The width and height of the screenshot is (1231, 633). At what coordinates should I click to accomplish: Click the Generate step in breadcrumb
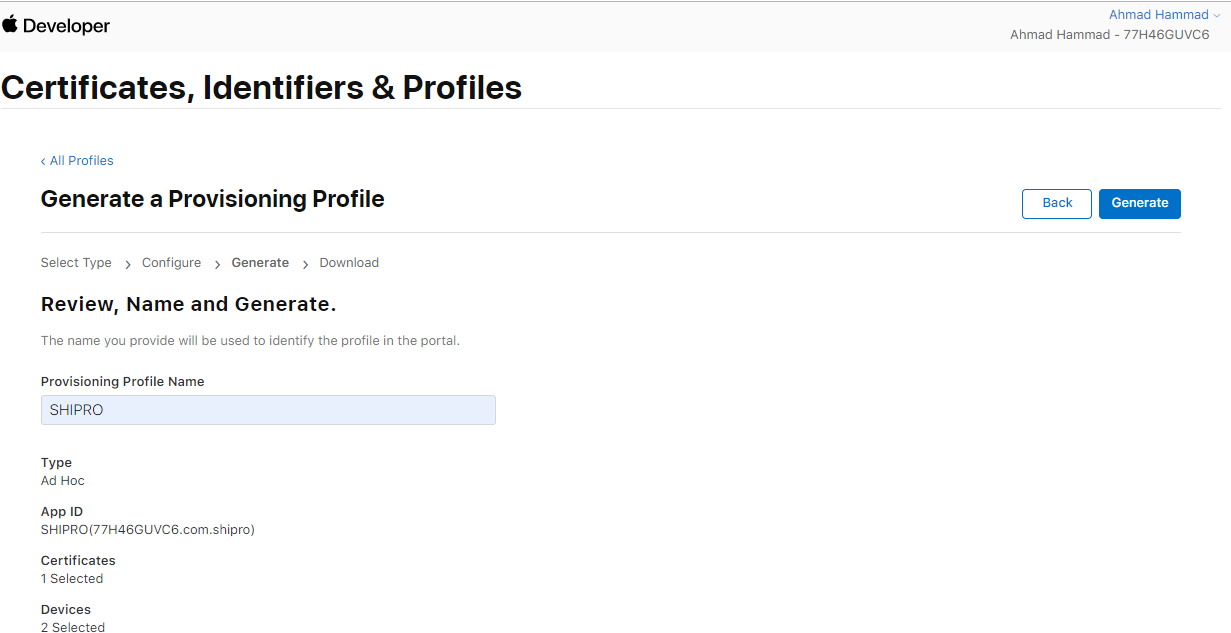coord(260,263)
